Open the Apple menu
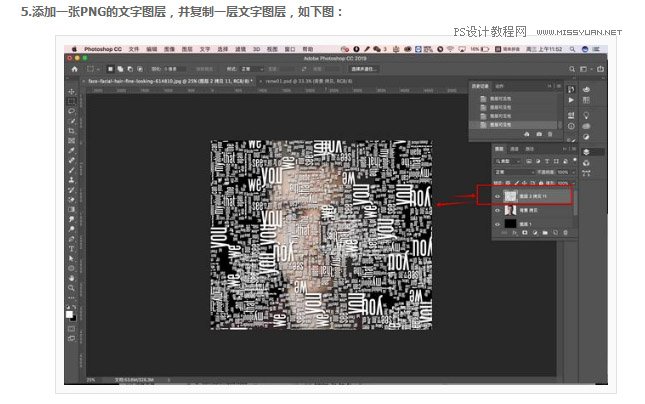This screenshot has height=404, width=645. click(x=74, y=49)
